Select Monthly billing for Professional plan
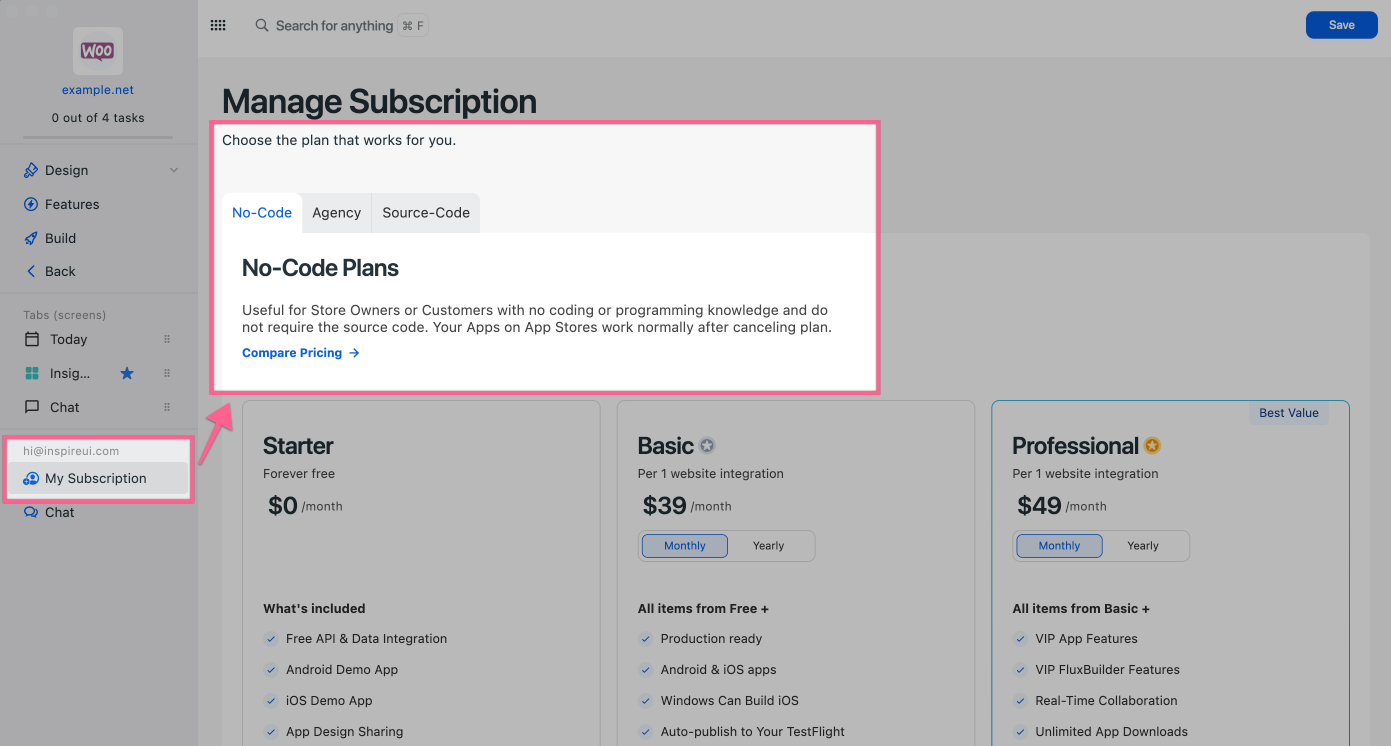Screen dimensions: 1391x746 coord(1059,546)
